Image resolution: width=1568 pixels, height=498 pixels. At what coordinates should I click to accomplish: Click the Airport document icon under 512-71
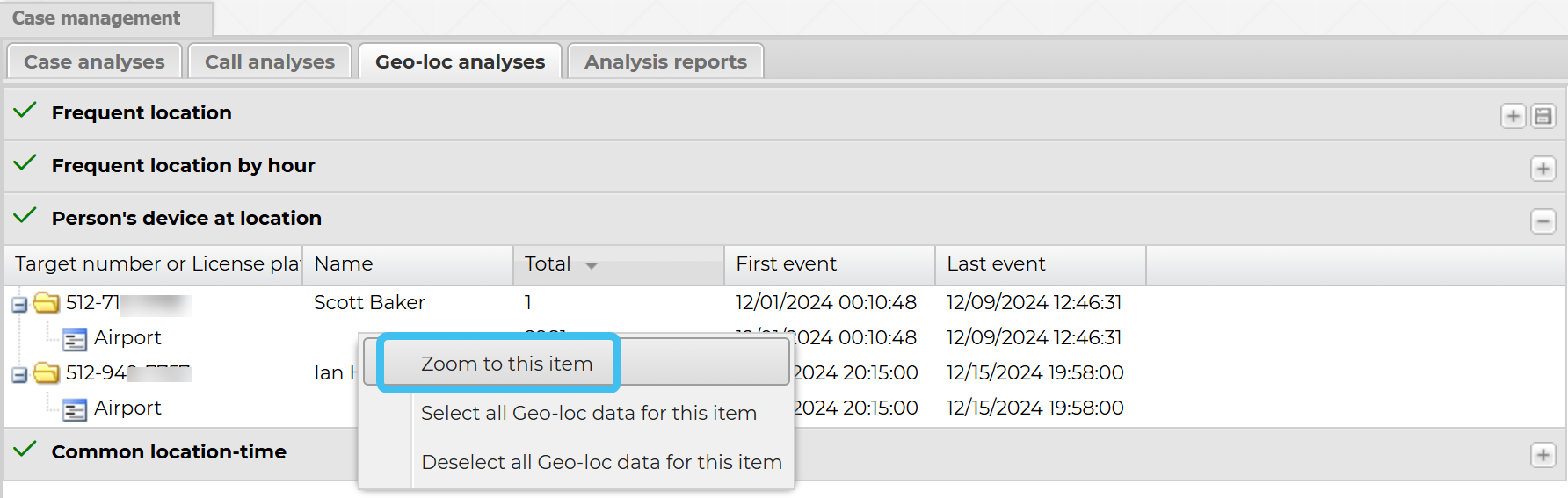tap(75, 339)
